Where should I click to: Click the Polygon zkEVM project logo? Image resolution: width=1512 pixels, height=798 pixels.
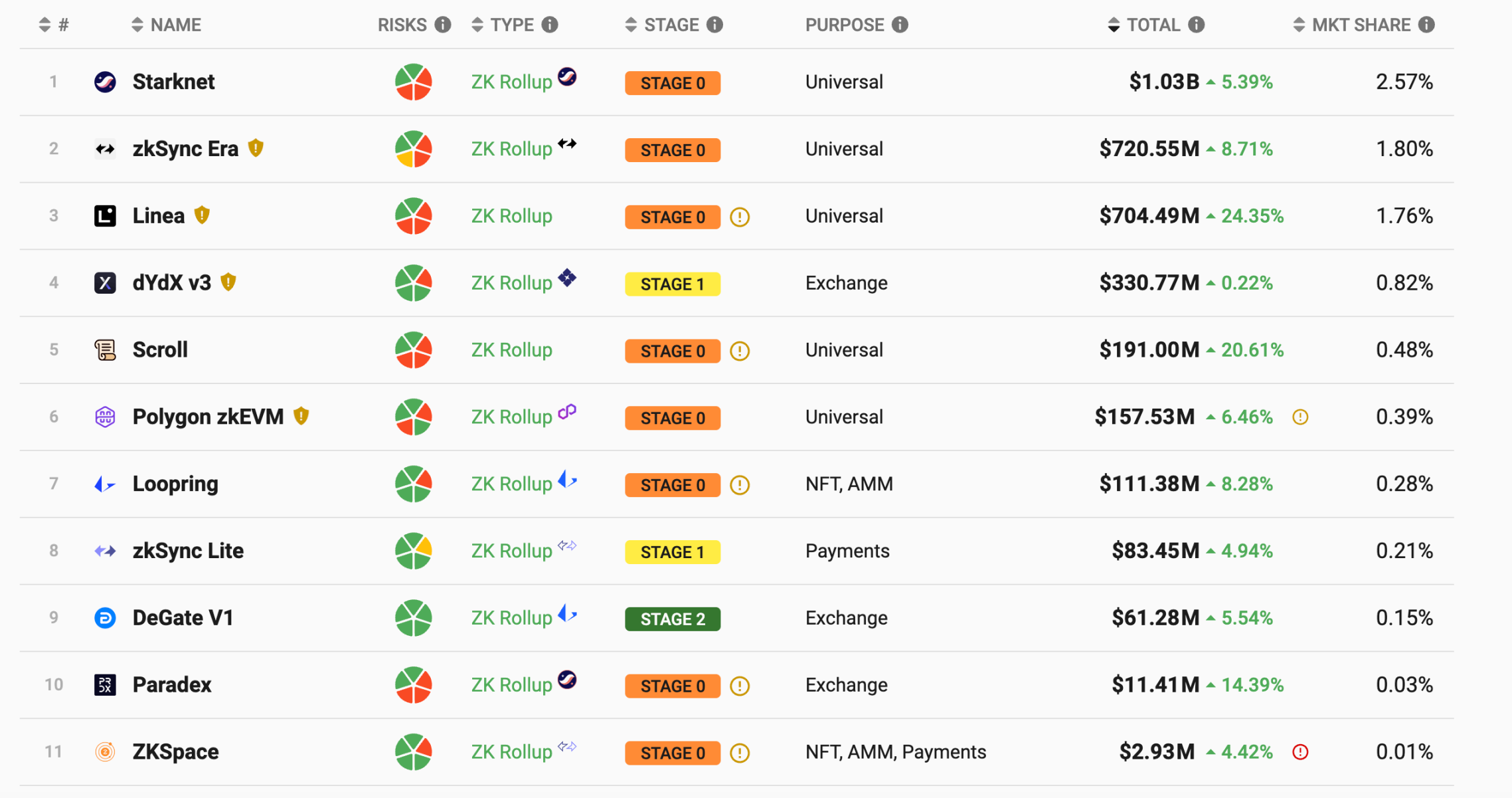coord(105,417)
